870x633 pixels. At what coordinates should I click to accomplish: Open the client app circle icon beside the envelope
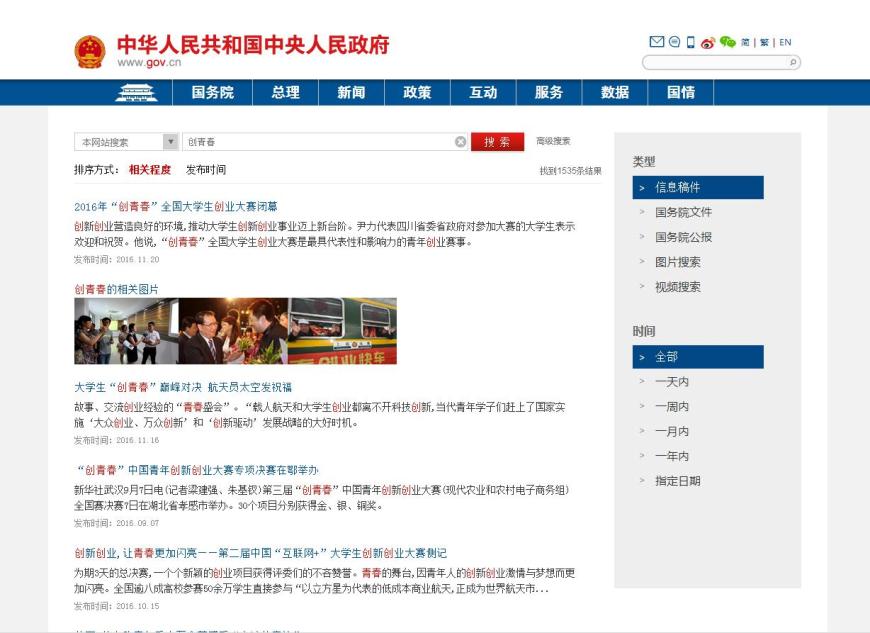coord(674,42)
